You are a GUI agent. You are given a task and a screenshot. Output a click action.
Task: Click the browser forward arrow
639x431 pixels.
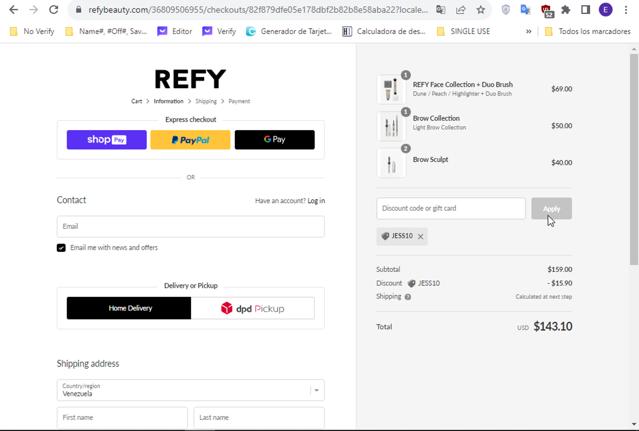(33, 9)
